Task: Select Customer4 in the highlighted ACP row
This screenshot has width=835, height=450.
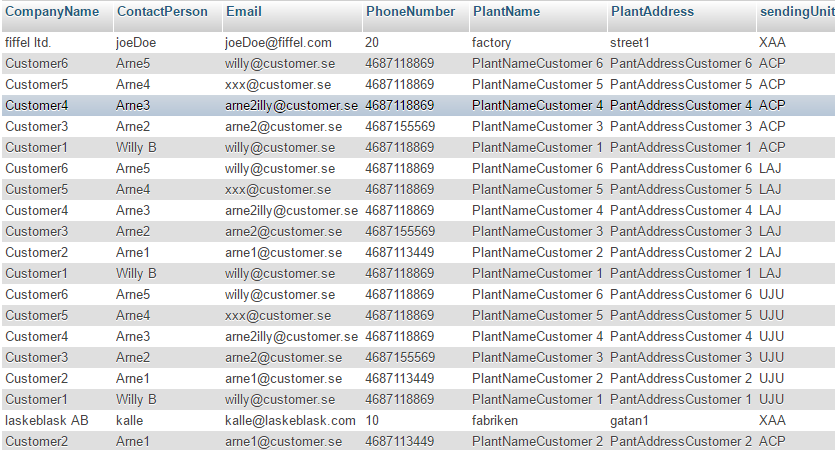Action: (37, 105)
